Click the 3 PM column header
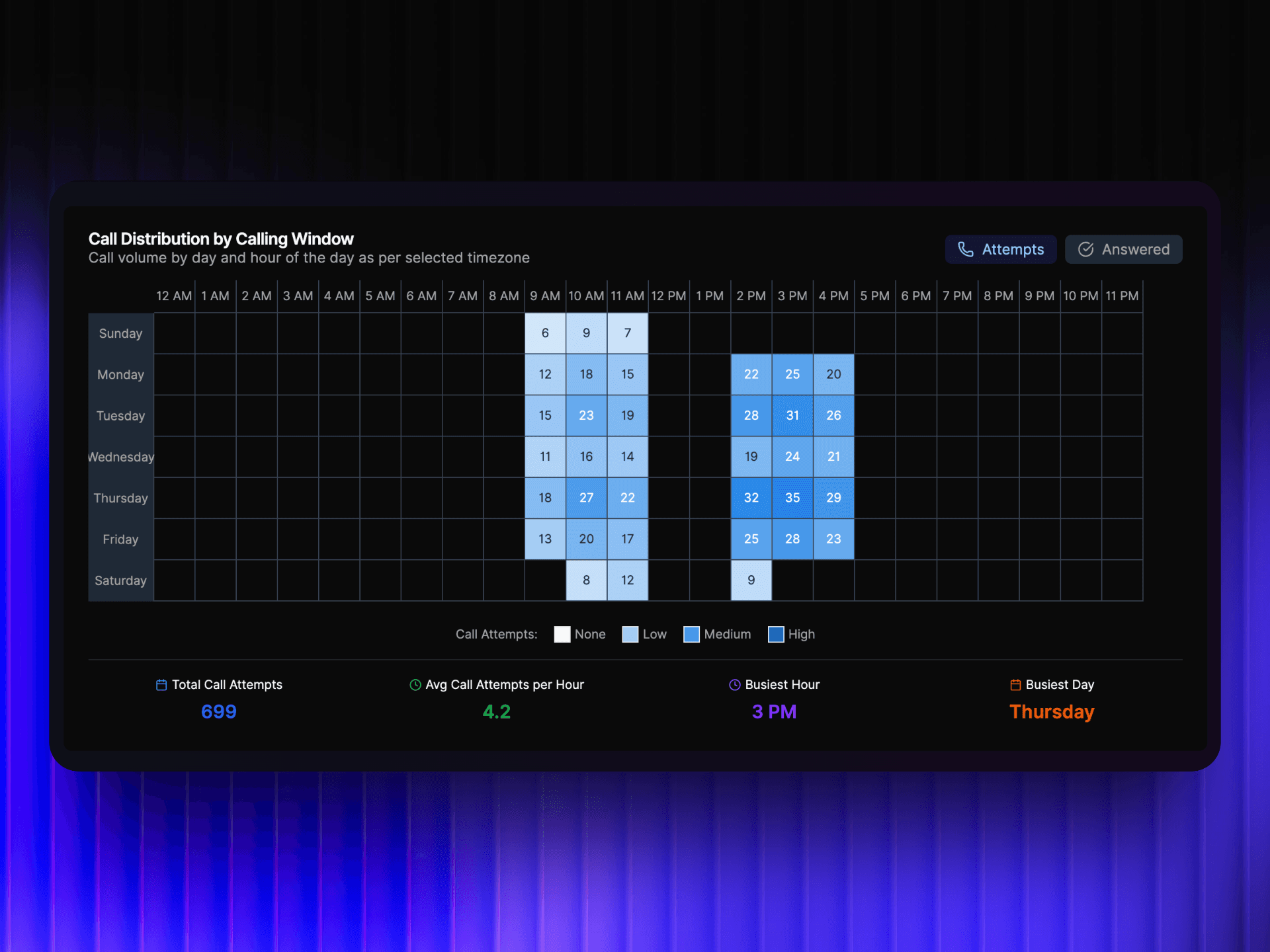 coord(792,296)
